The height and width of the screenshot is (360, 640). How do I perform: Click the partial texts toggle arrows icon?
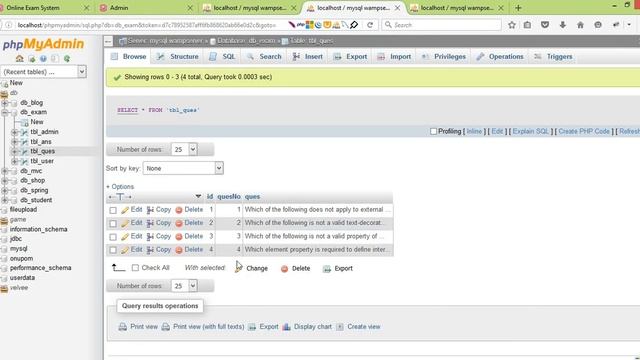(120, 197)
